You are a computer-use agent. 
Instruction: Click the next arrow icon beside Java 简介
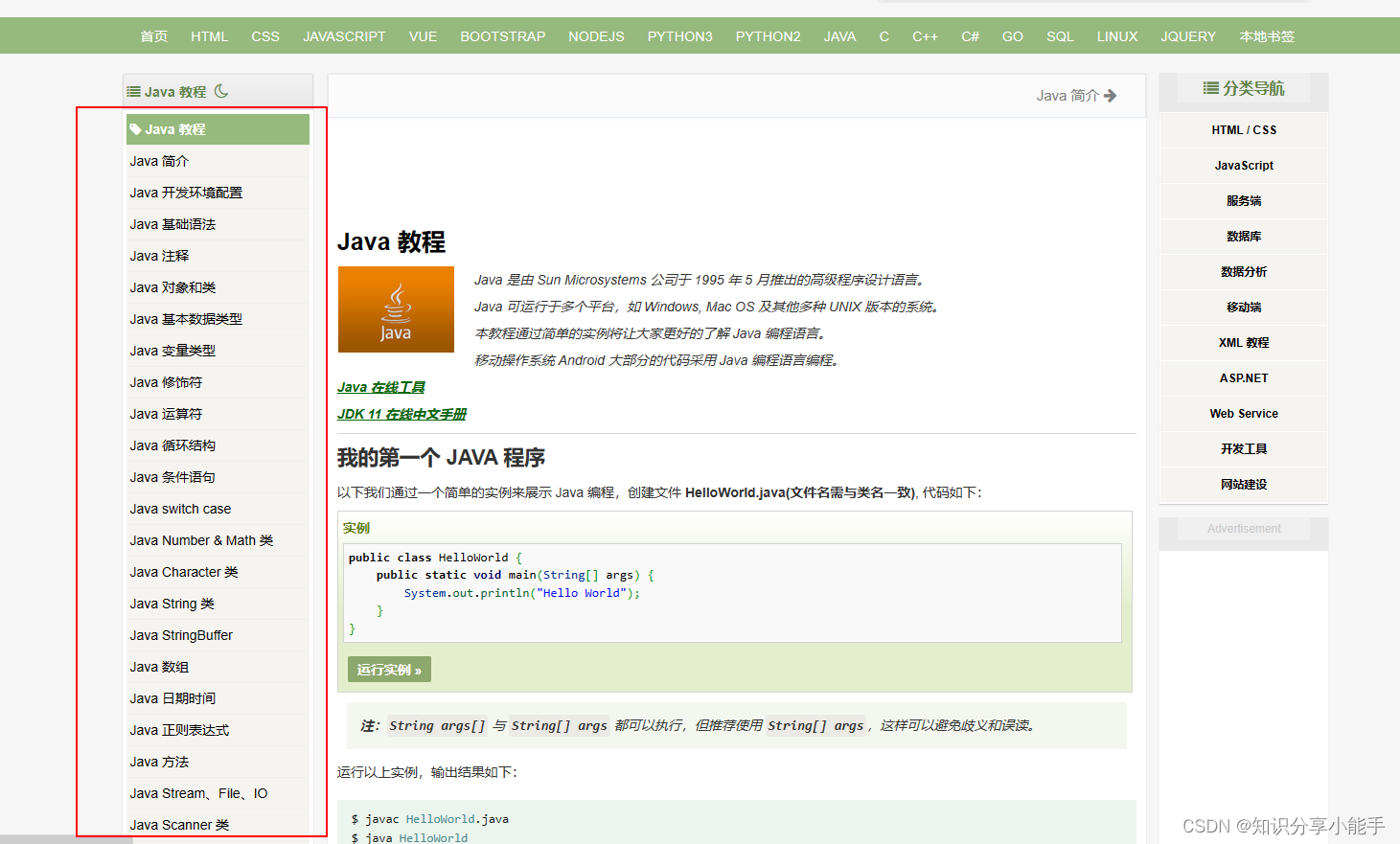[1111, 96]
